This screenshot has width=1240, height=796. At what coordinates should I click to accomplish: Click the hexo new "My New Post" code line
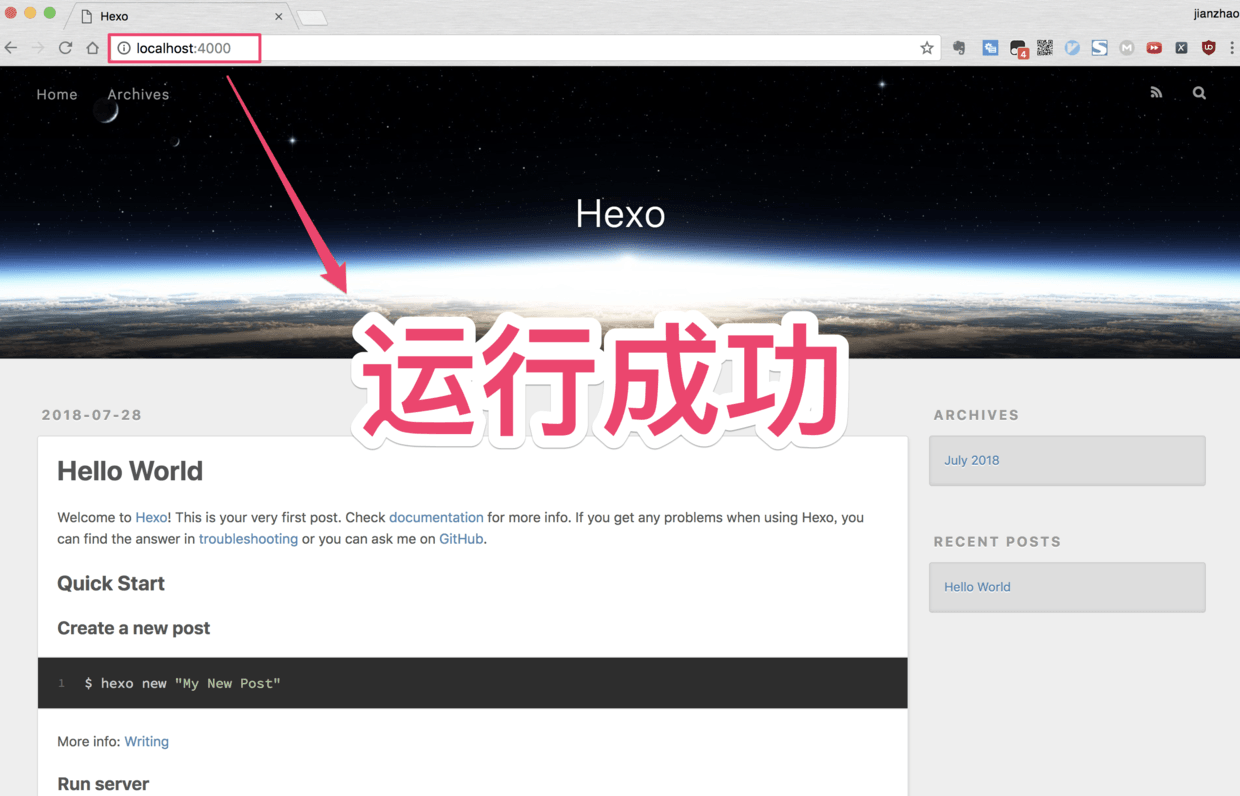coord(182,683)
